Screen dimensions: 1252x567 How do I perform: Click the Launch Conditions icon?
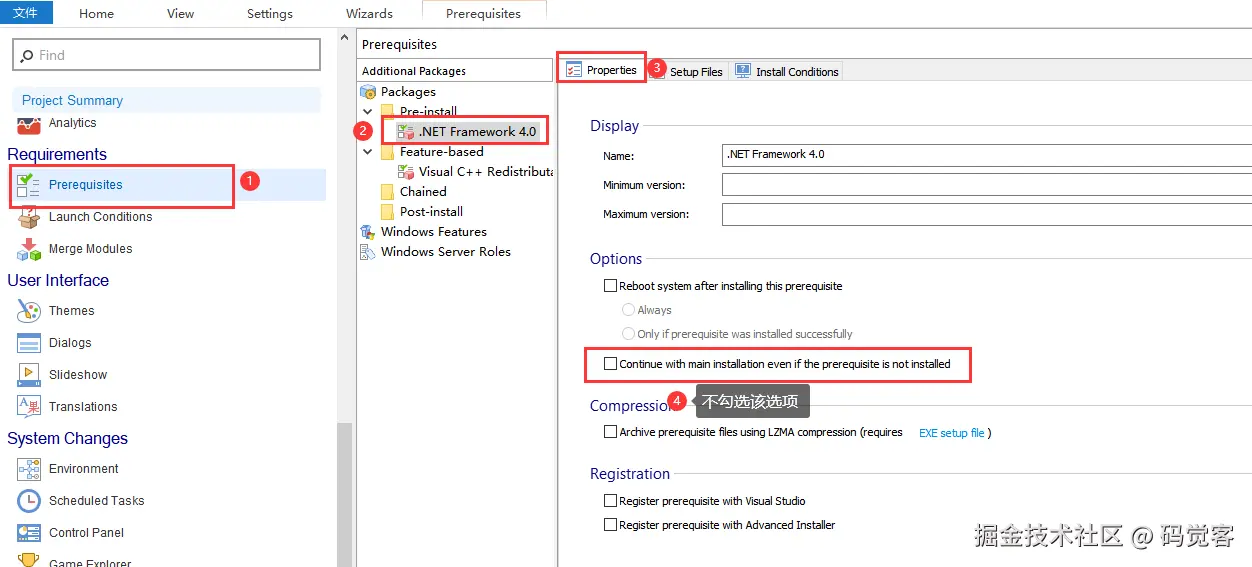[x=29, y=217]
